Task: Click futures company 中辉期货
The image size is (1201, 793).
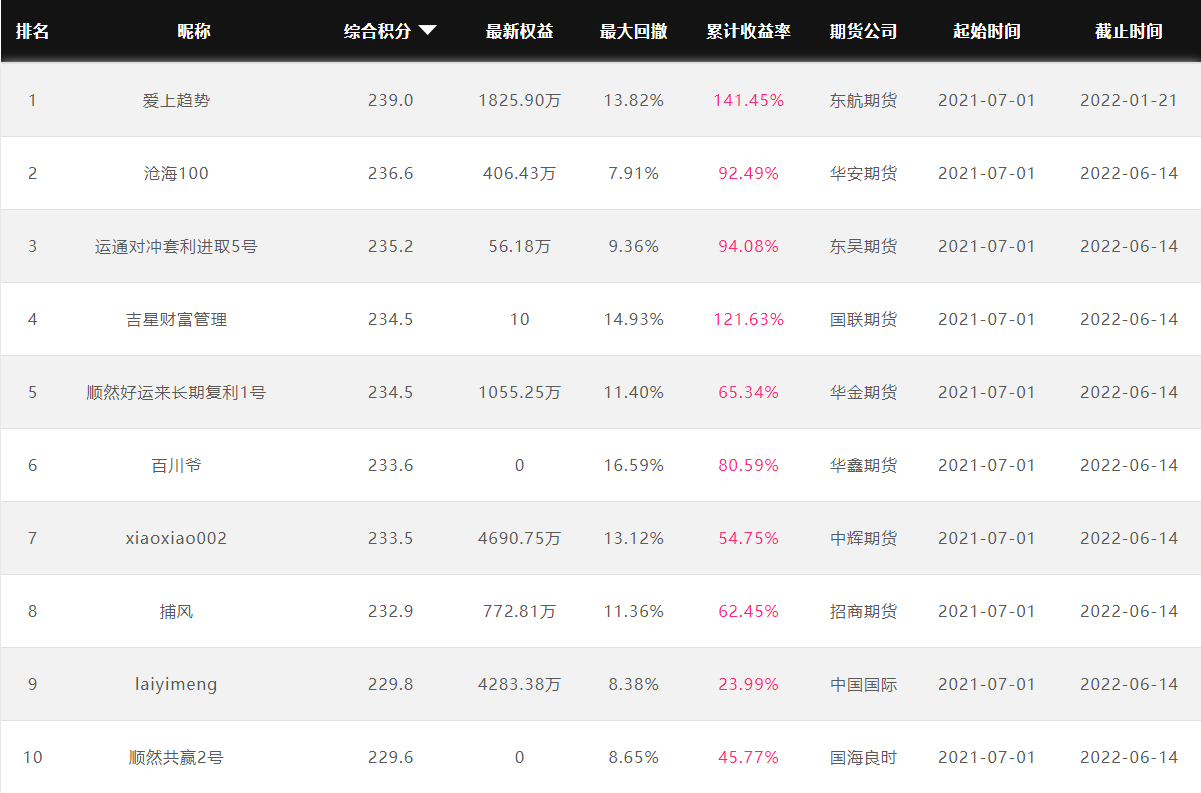Action: coord(864,538)
